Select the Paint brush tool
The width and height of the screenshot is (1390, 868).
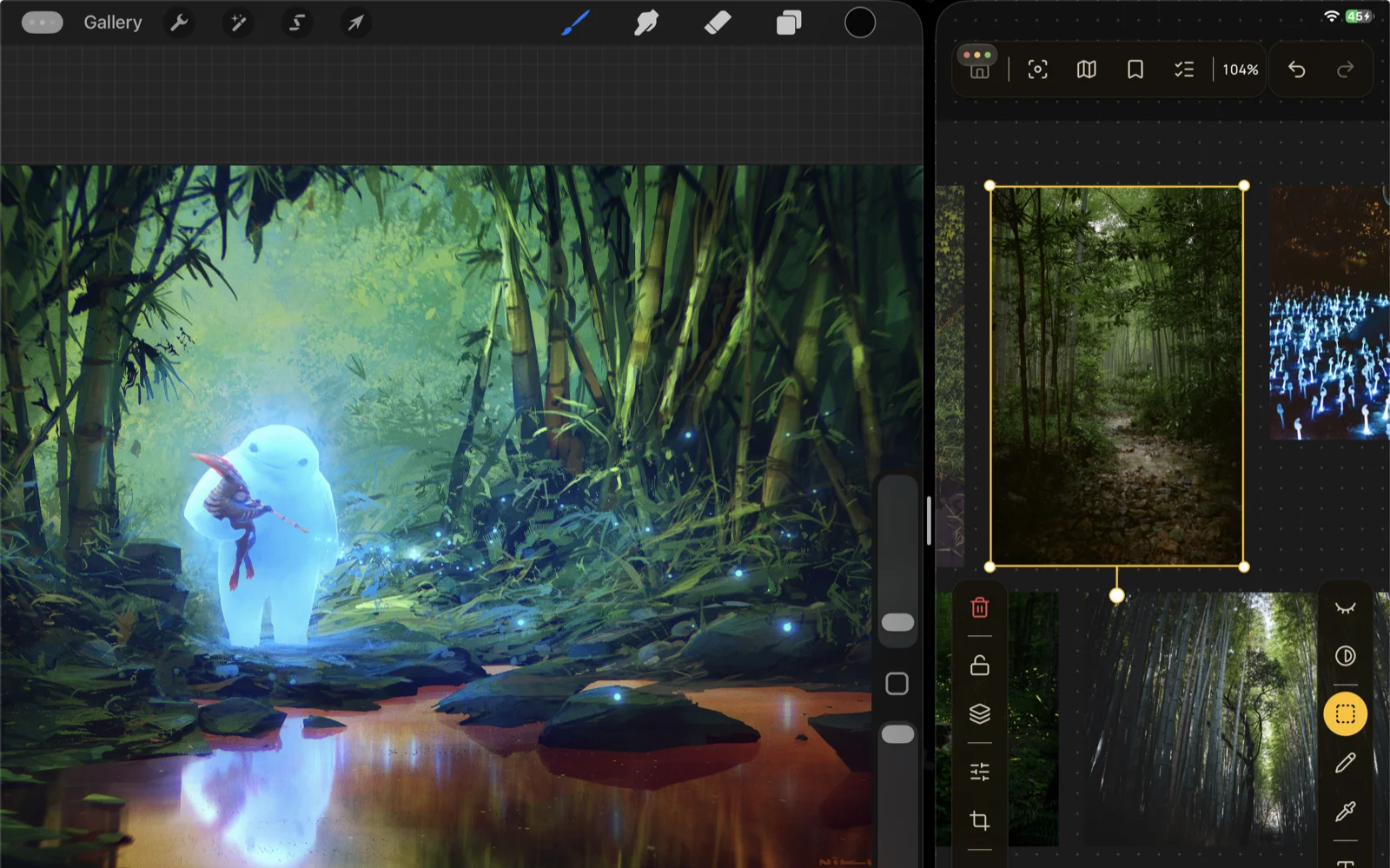pyautogui.click(x=575, y=23)
